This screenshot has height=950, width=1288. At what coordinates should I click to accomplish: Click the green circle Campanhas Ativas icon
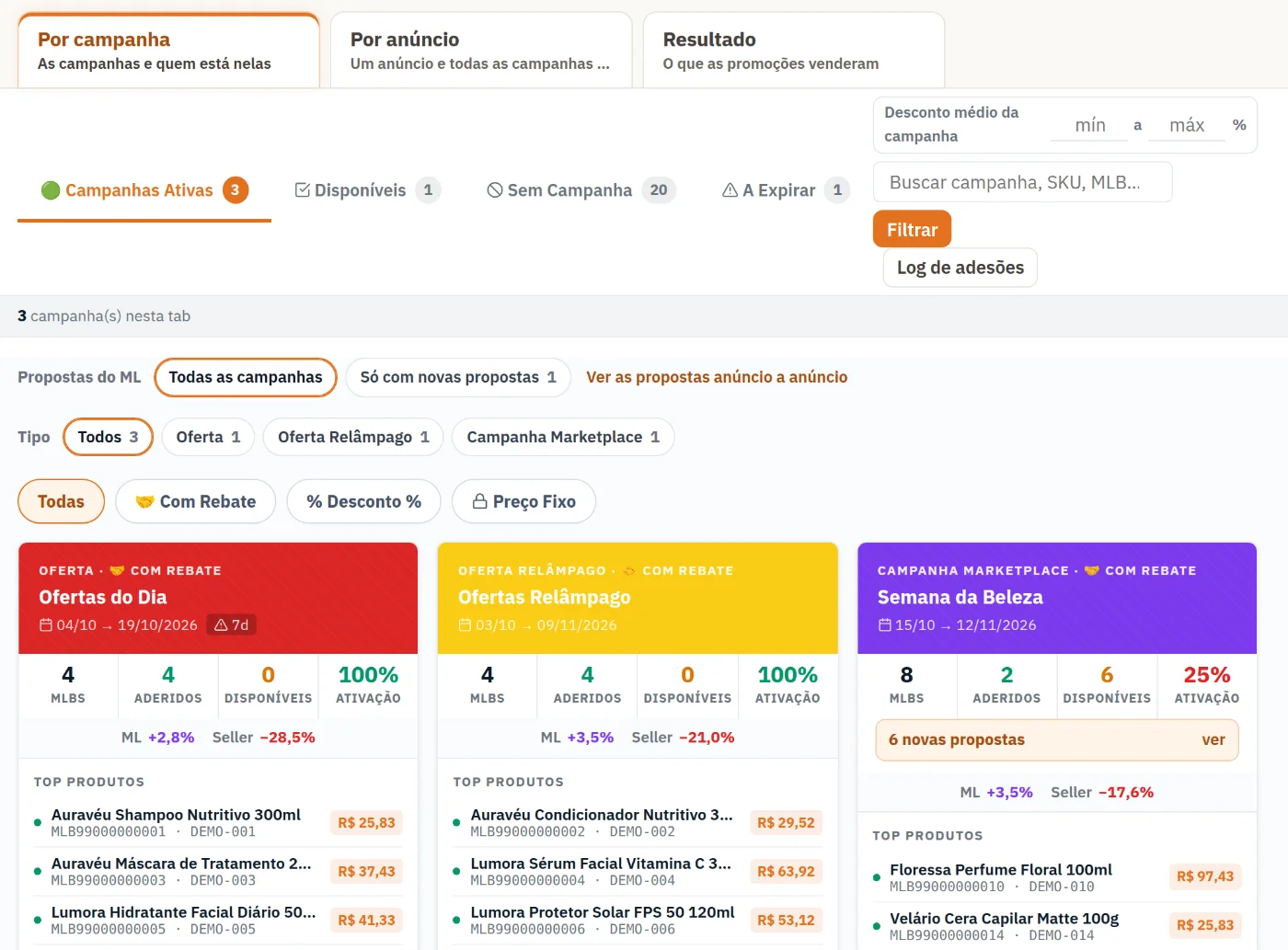(51, 190)
